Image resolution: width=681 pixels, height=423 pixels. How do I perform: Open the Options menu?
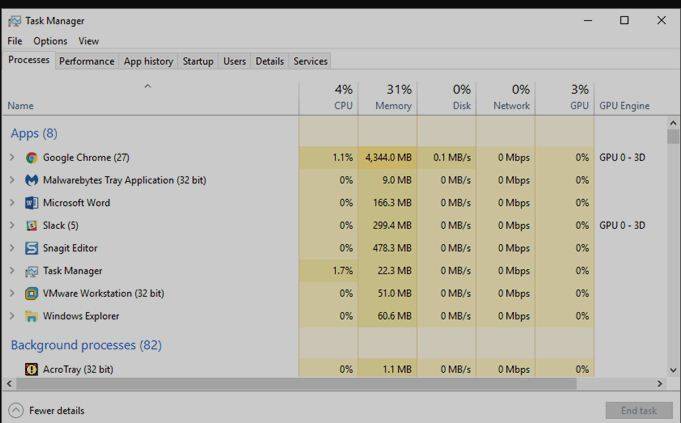50,41
